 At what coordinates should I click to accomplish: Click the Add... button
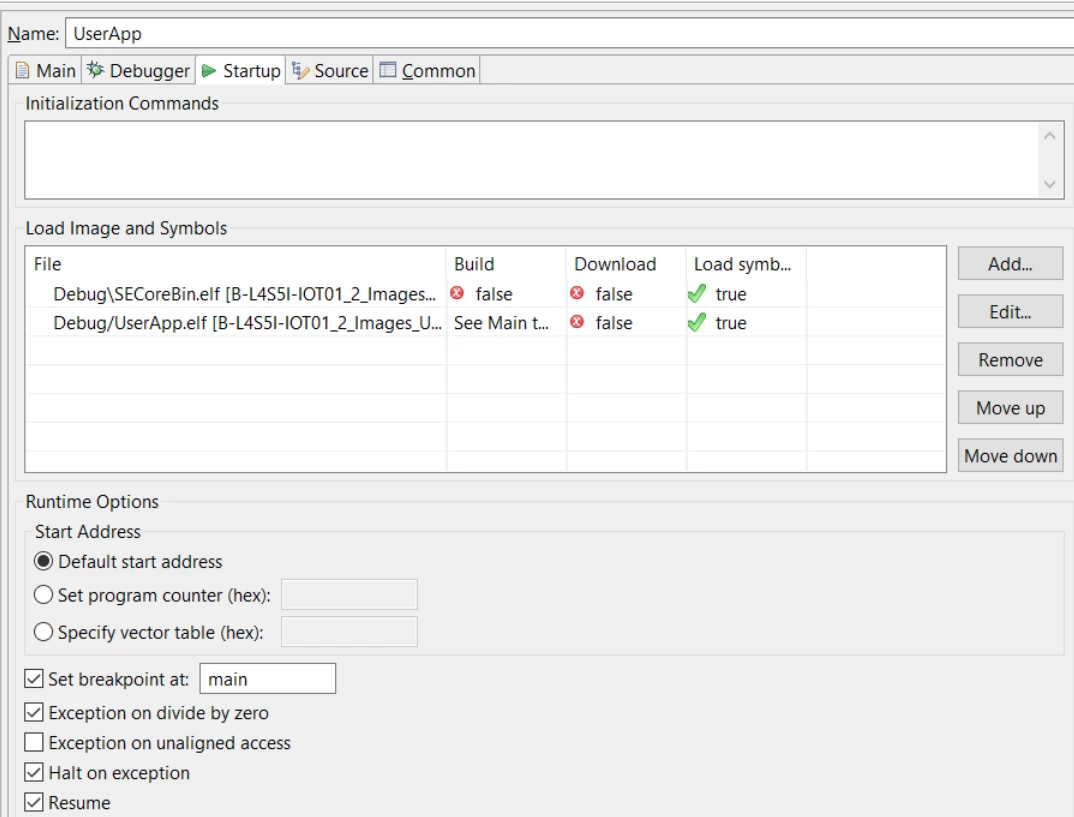click(x=1010, y=264)
